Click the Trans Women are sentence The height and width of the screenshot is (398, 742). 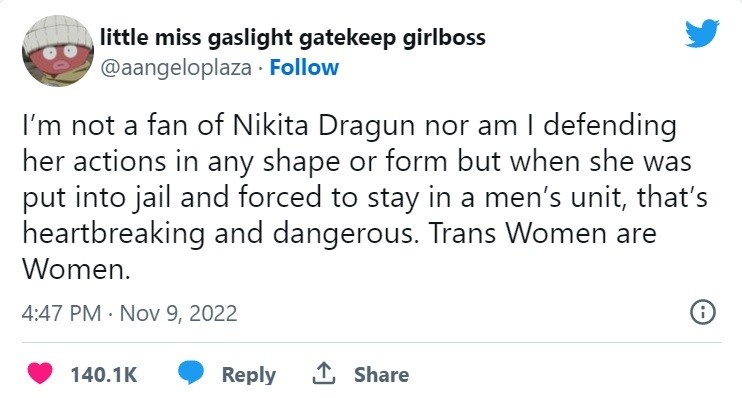tap(542, 233)
